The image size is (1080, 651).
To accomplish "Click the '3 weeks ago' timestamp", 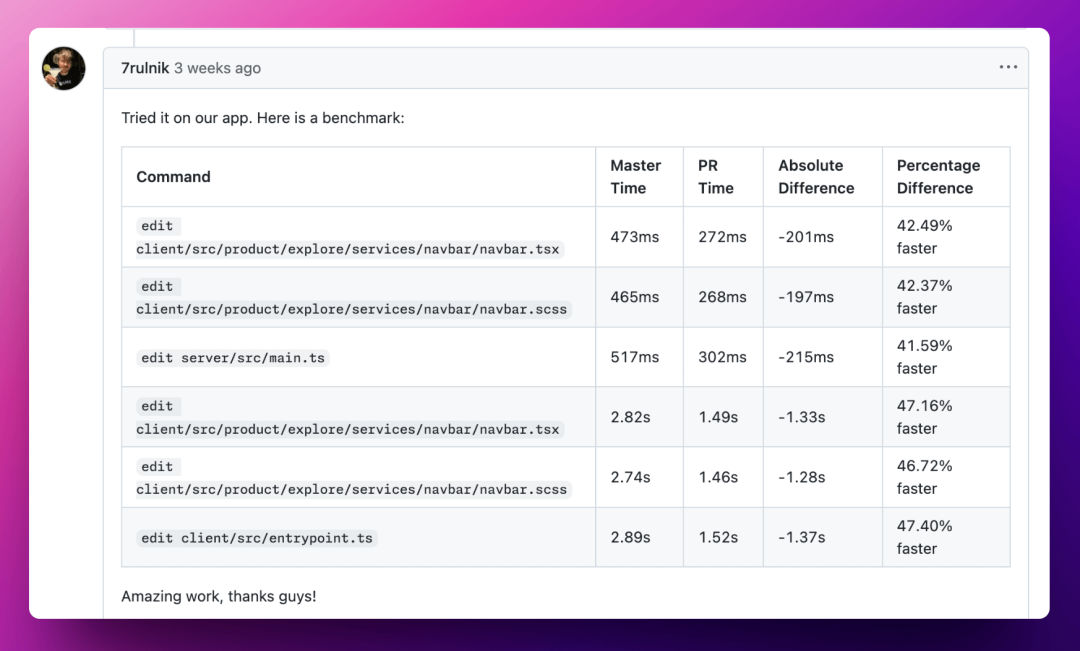I will click(x=218, y=68).
